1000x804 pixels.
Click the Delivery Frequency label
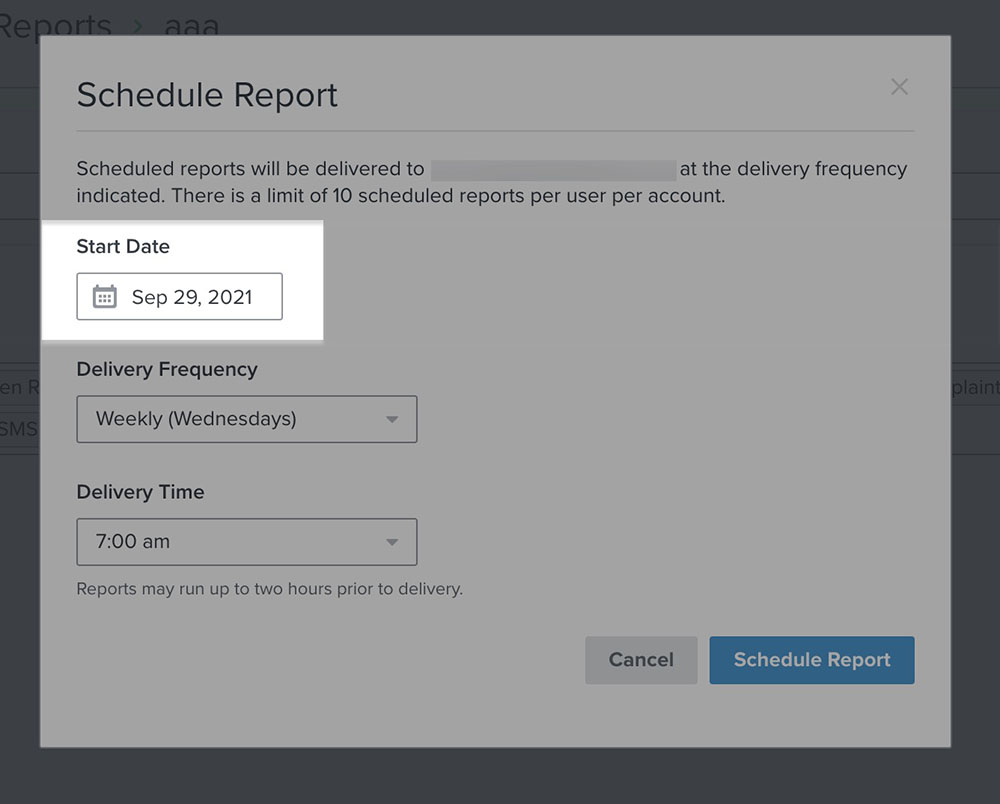[167, 369]
